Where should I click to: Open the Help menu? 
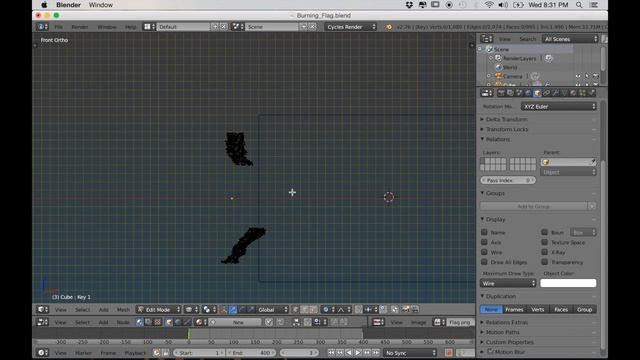click(x=131, y=27)
